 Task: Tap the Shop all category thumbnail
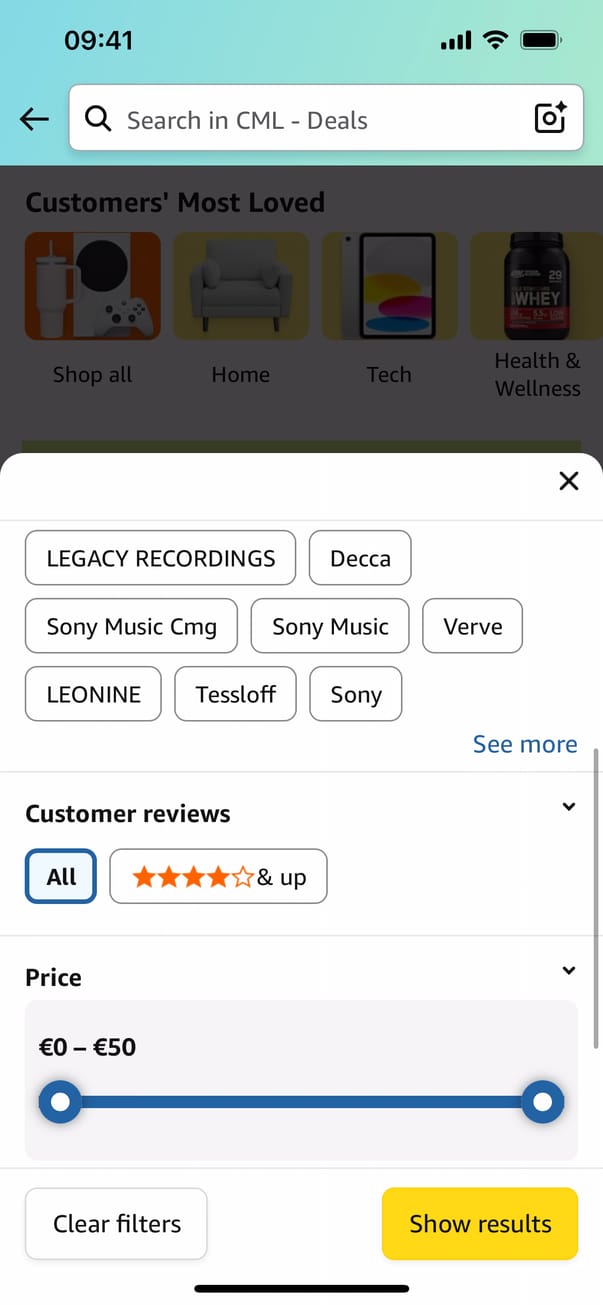(92, 287)
